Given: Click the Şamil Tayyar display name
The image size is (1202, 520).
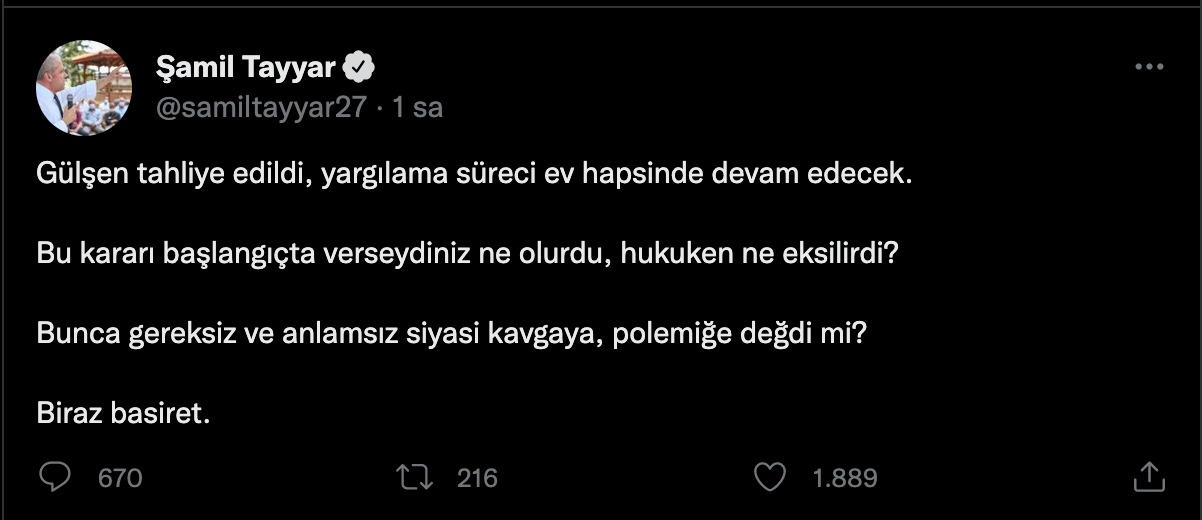Looking at the screenshot, I should (x=245, y=67).
